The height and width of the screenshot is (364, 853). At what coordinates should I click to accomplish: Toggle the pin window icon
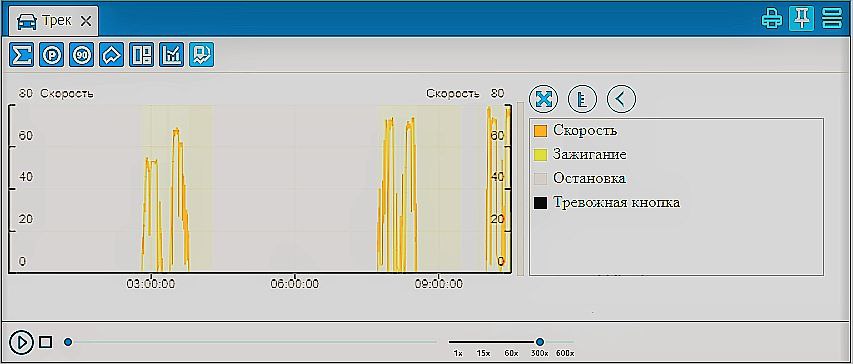point(801,20)
